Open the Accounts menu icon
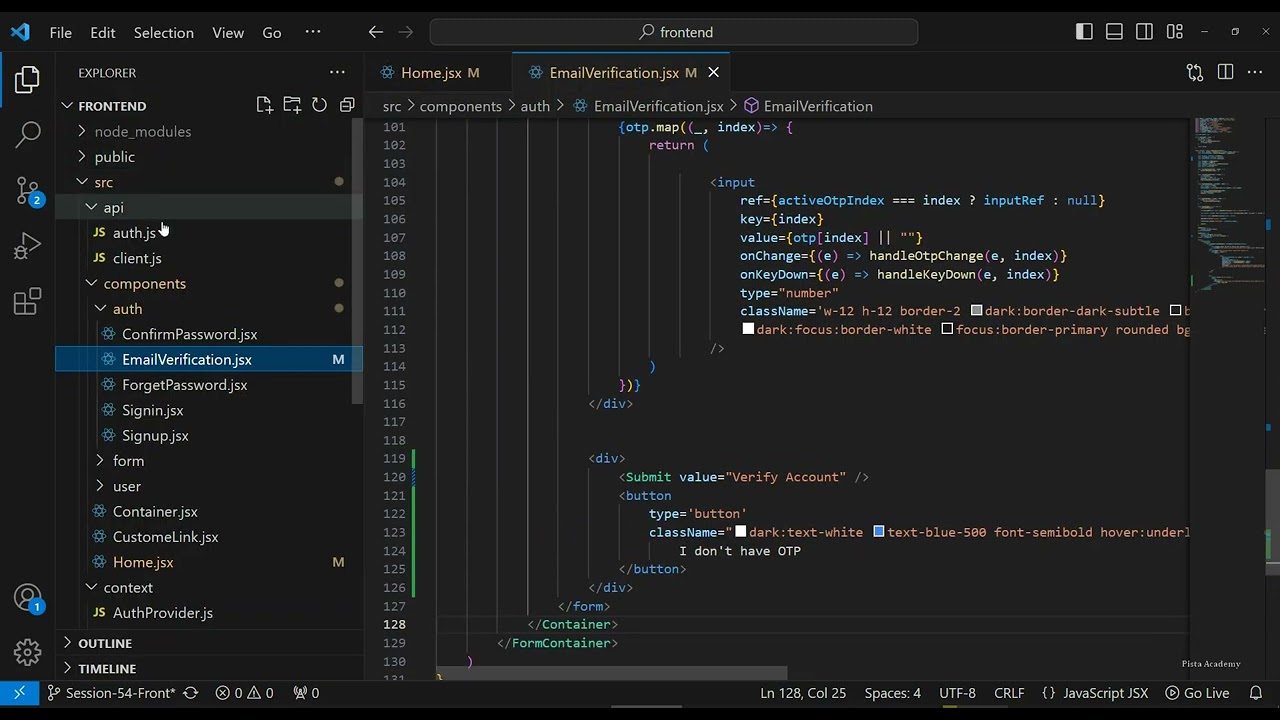1280x720 pixels. [28, 599]
